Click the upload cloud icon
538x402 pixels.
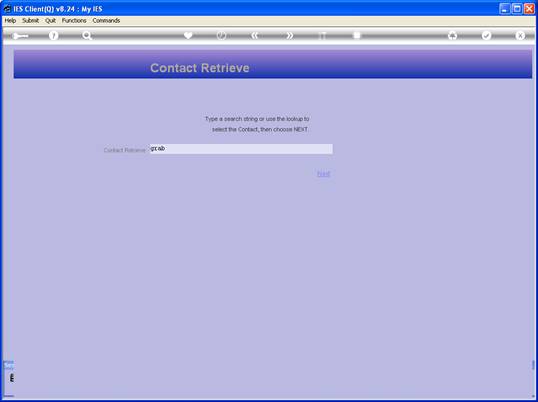click(453, 36)
